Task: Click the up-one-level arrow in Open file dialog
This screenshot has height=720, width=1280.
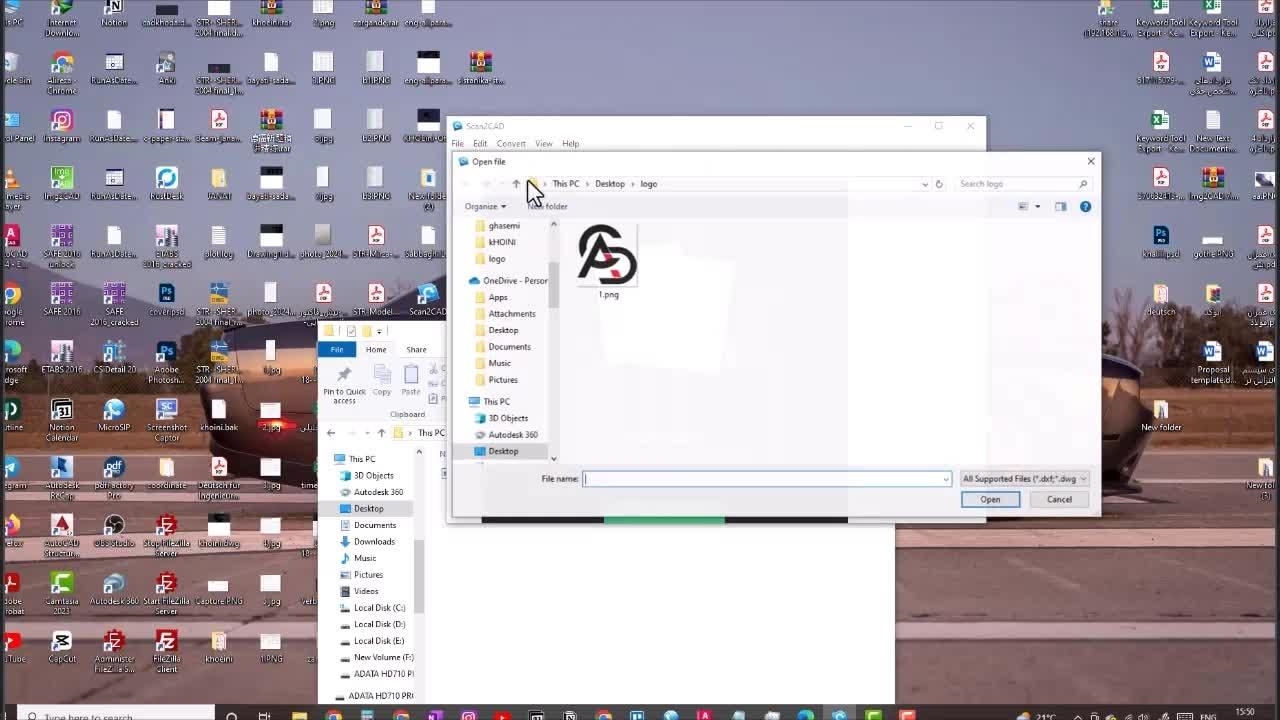Action: [516, 184]
